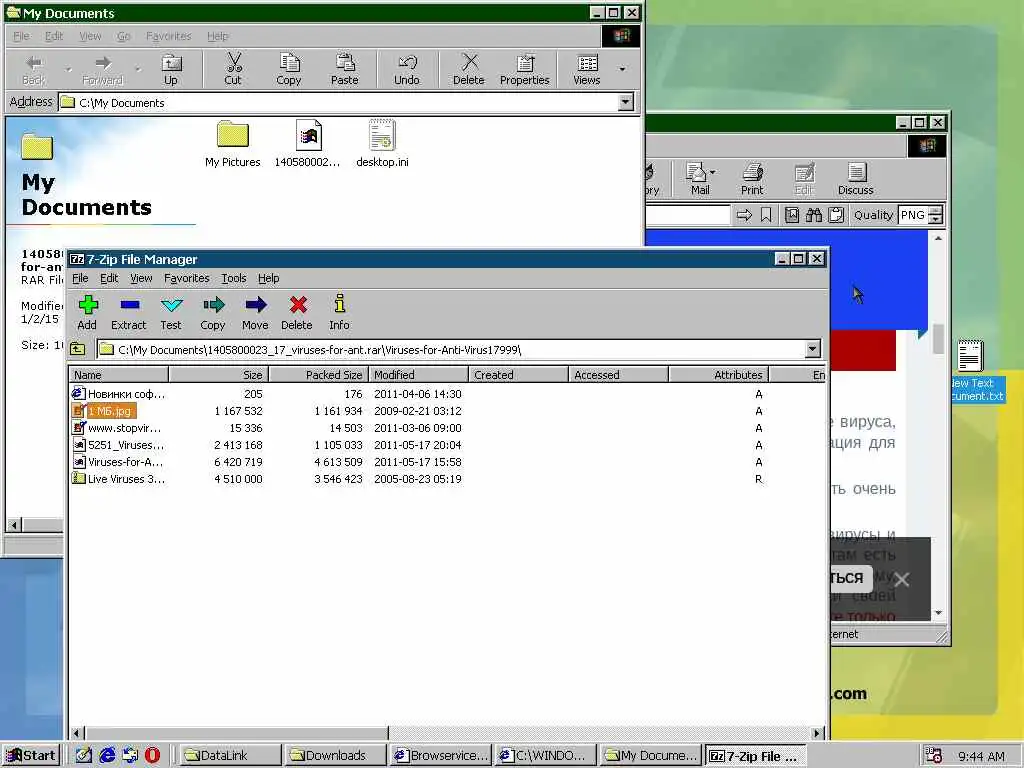Click Copy in My Documents toolbar
Image resolution: width=1024 pixels, height=768 pixels.
tap(289, 69)
